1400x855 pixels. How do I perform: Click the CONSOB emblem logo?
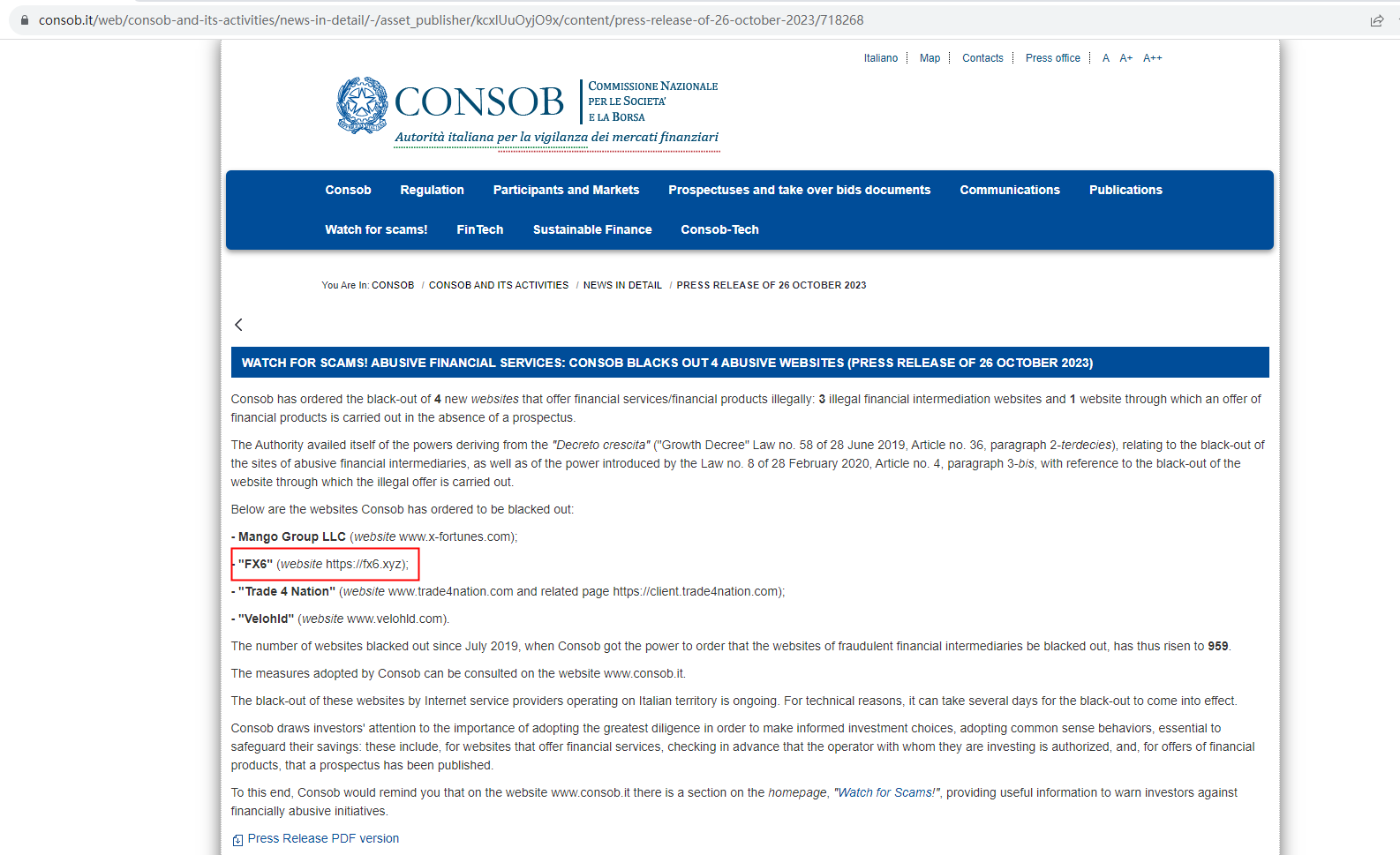click(x=362, y=105)
